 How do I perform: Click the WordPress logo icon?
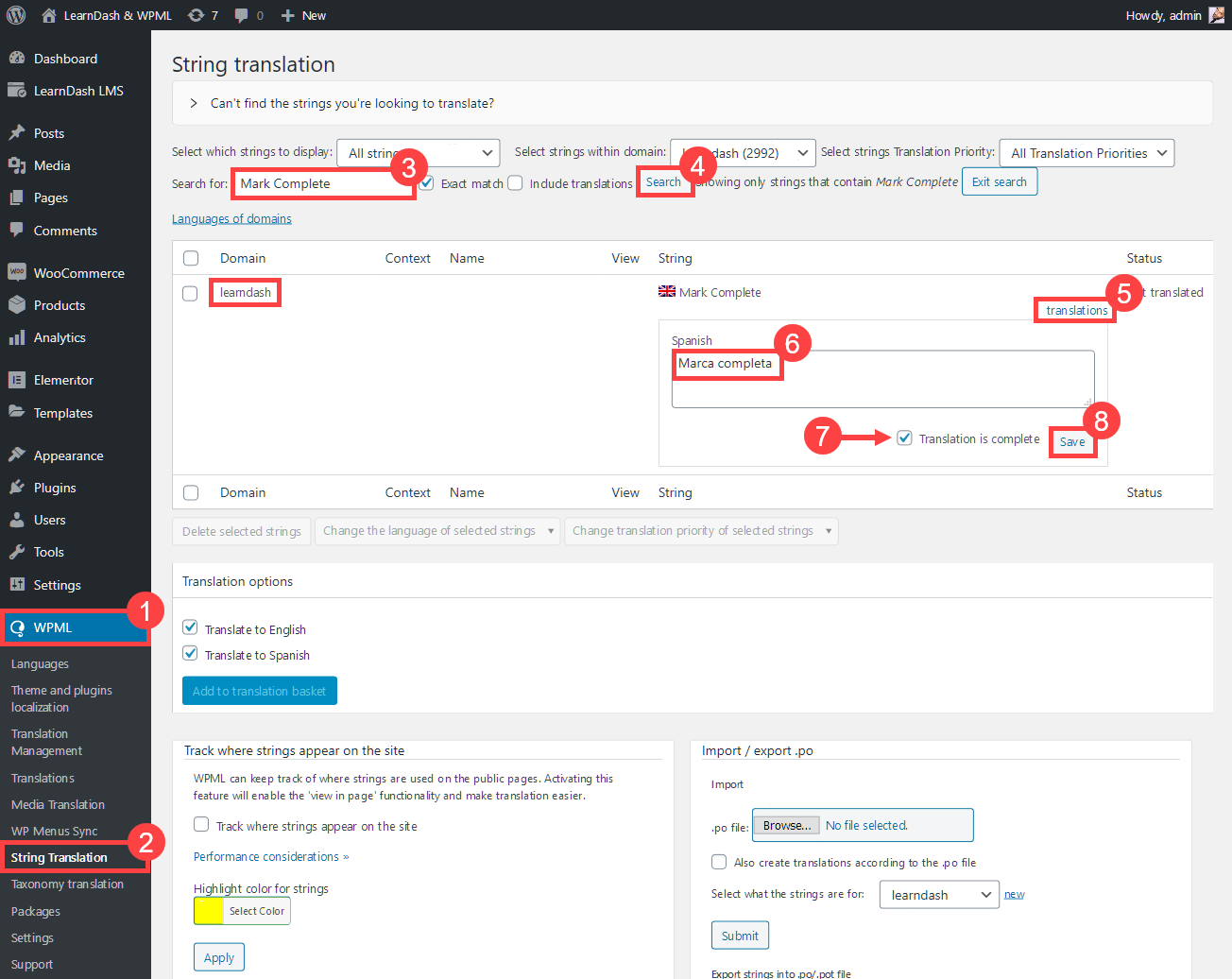(15, 15)
